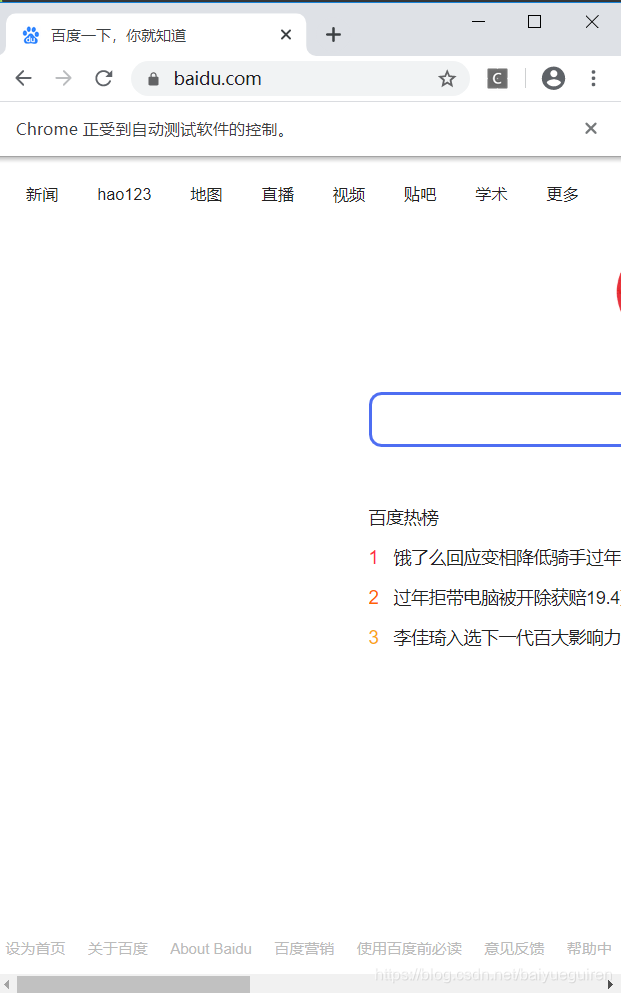Click footer link 百度营销
Image resolution: width=621 pixels, height=993 pixels.
(x=304, y=949)
